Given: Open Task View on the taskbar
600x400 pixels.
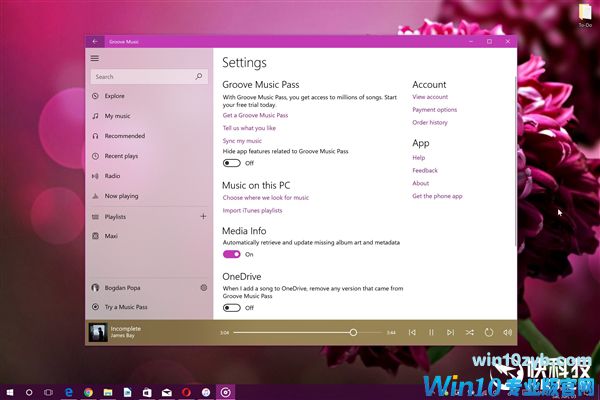Looking at the screenshot, I should 48,392.
